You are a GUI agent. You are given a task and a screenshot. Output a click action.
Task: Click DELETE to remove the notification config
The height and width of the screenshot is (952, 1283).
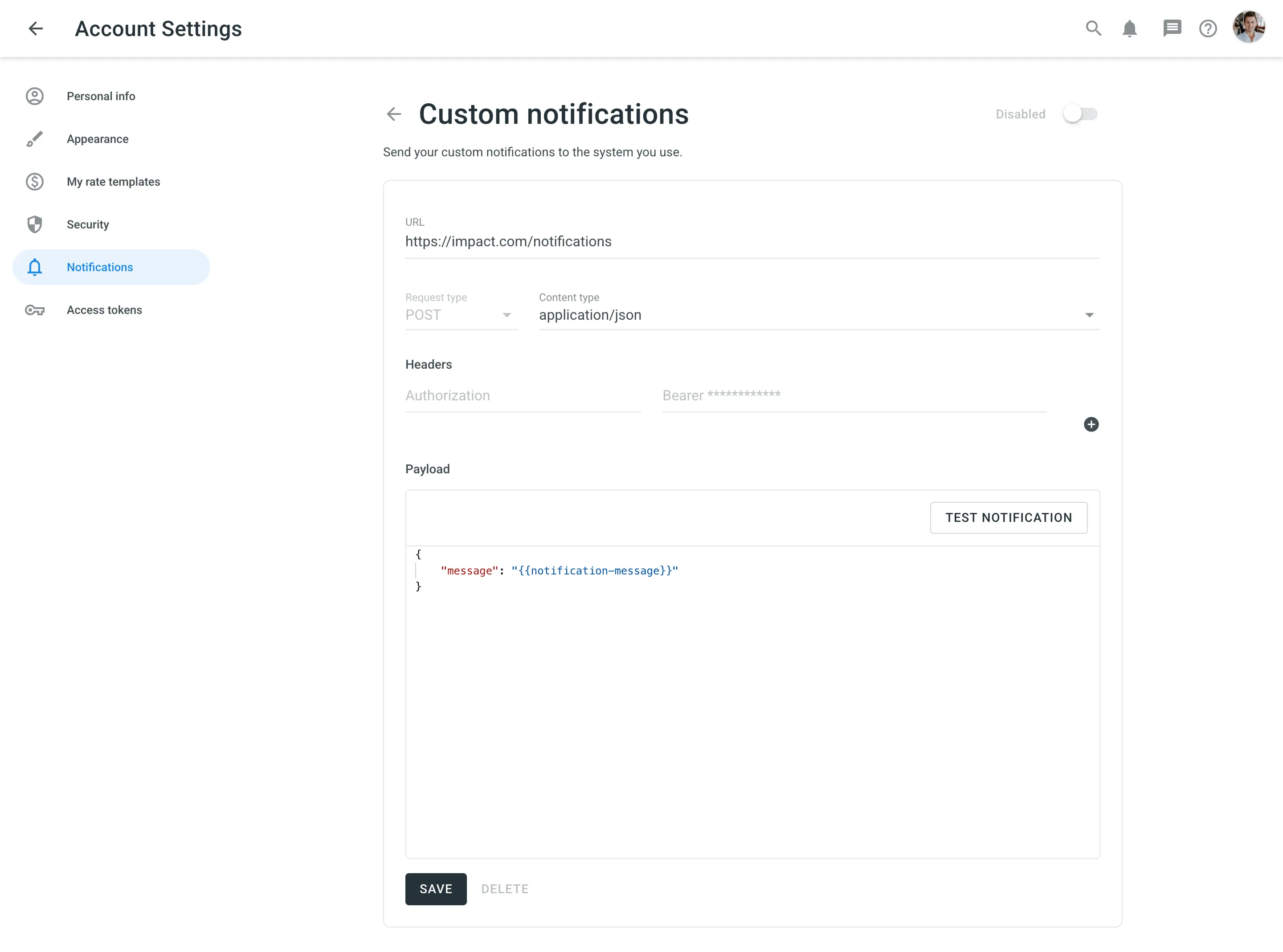(x=504, y=889)
